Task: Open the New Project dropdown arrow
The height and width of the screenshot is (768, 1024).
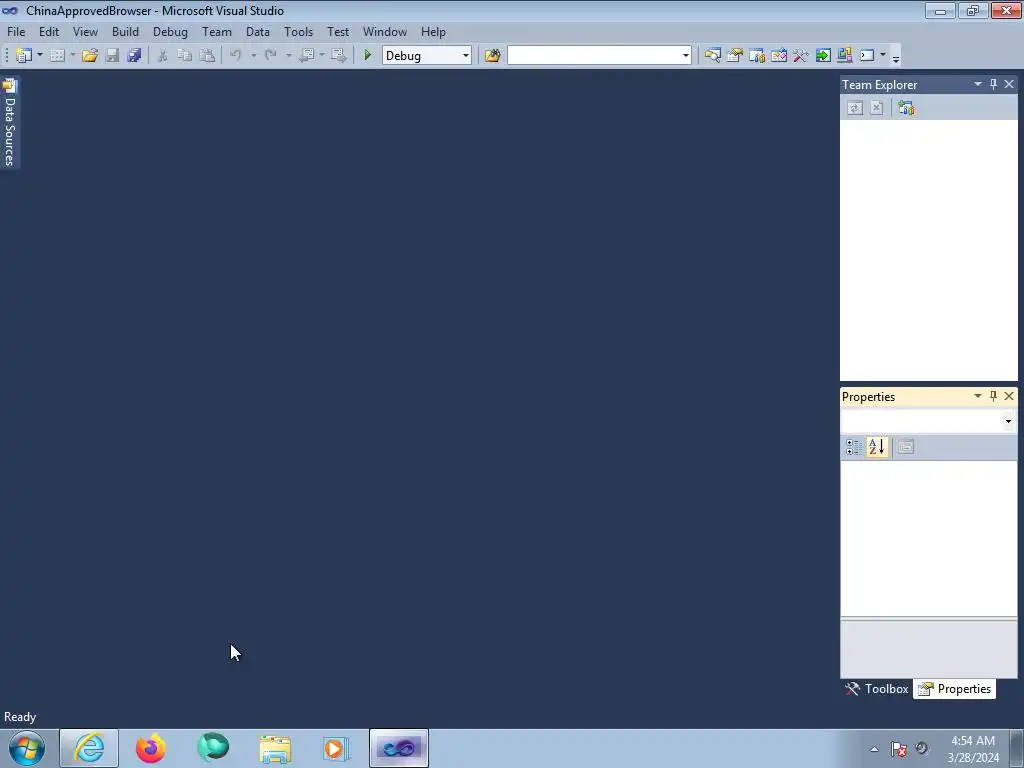Action: click(x=40, y=56)
